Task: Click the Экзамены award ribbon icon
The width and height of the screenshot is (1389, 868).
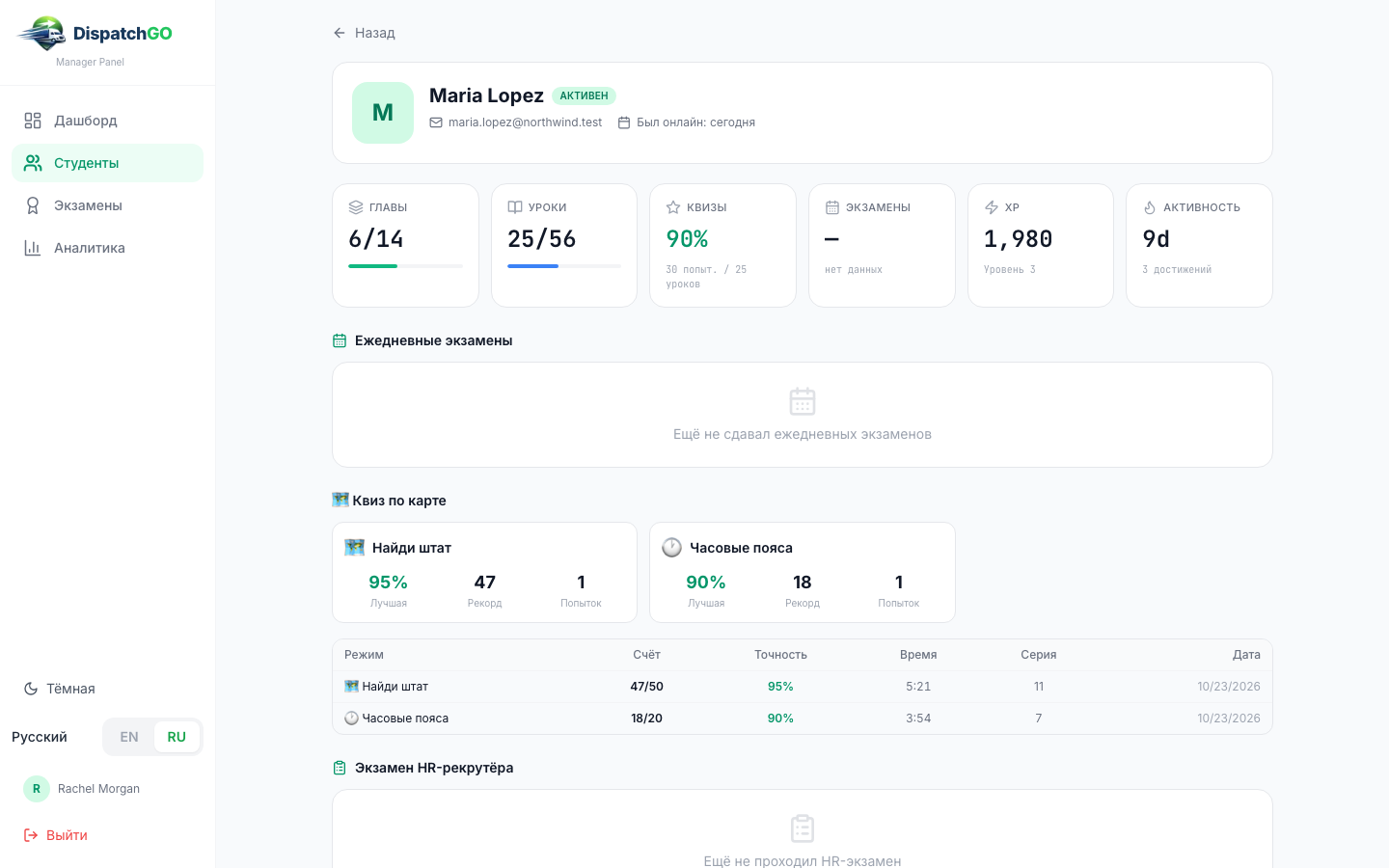Action: tap(33, 205)
